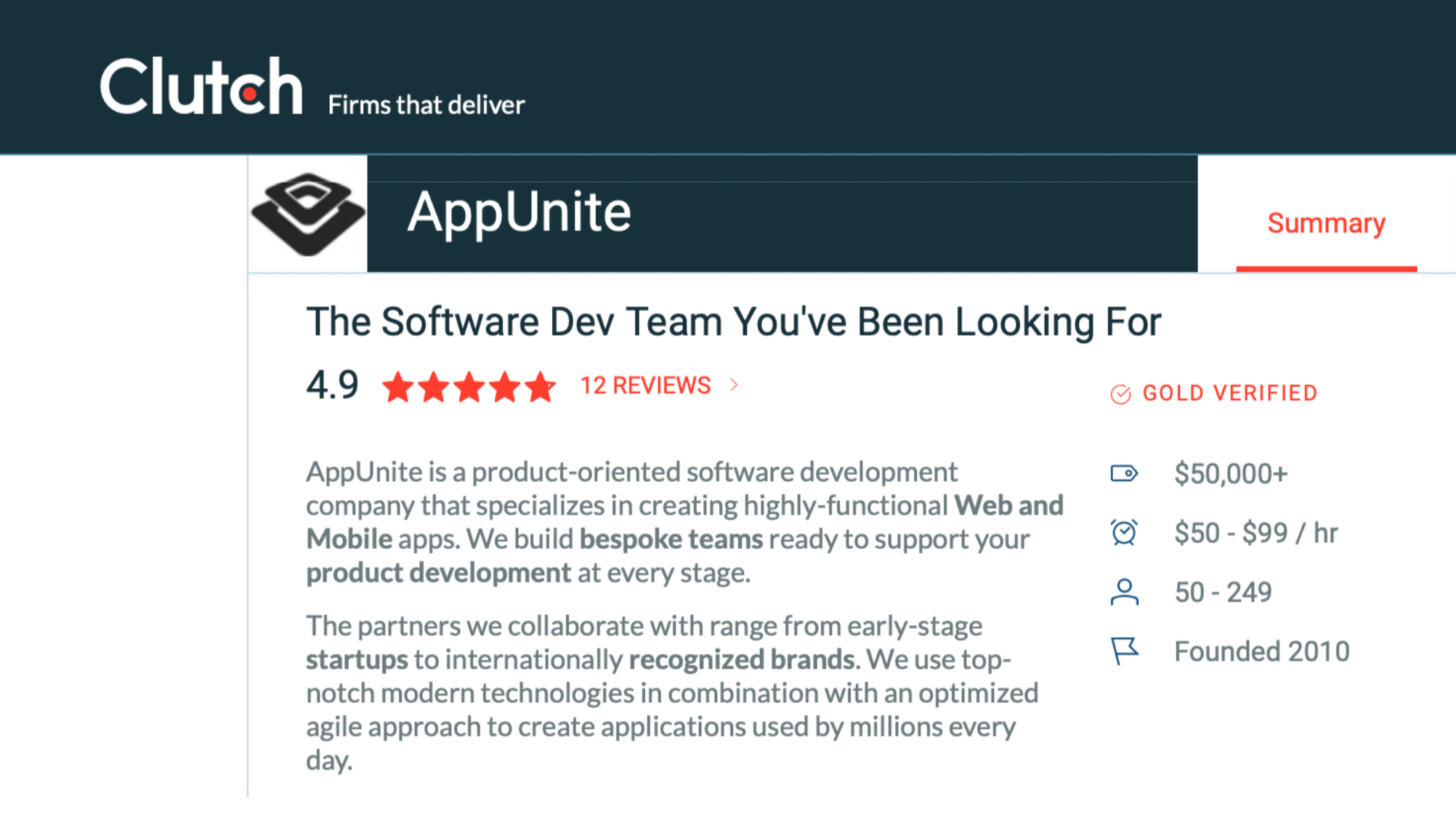This screenshot has height=820, width=1456.
Task: Click the 'AppUnite is a product-oriented' paragraph
Action: click(684, 522)
